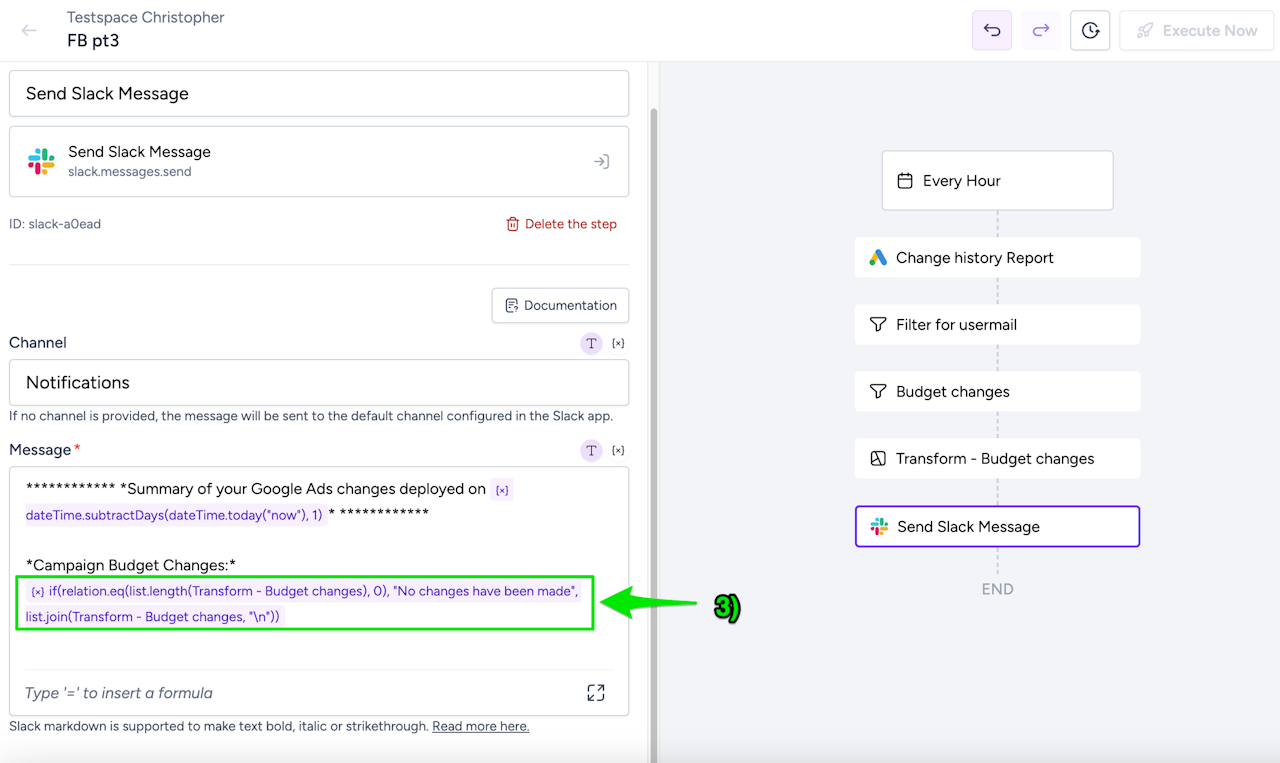Click the formula {x} icon beside Channel

point(618,343)
